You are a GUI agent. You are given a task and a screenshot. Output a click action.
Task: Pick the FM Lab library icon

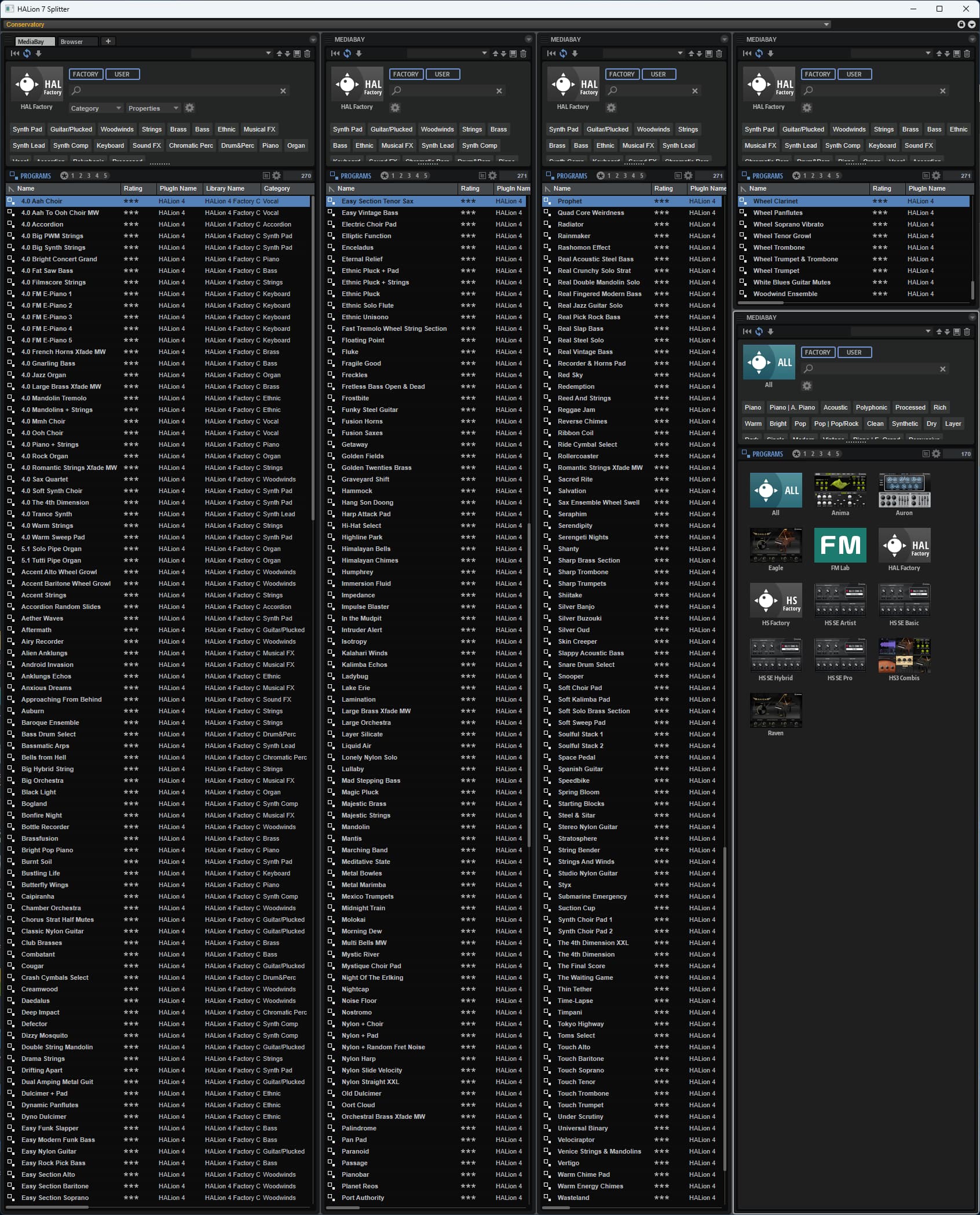(x=840, y=545)
